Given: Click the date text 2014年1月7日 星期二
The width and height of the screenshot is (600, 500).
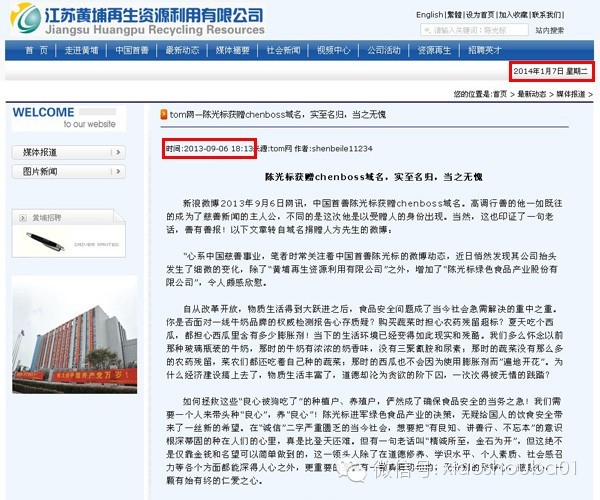Looking at the screenshot, I should pyautogui.click(x=550, y=71).
